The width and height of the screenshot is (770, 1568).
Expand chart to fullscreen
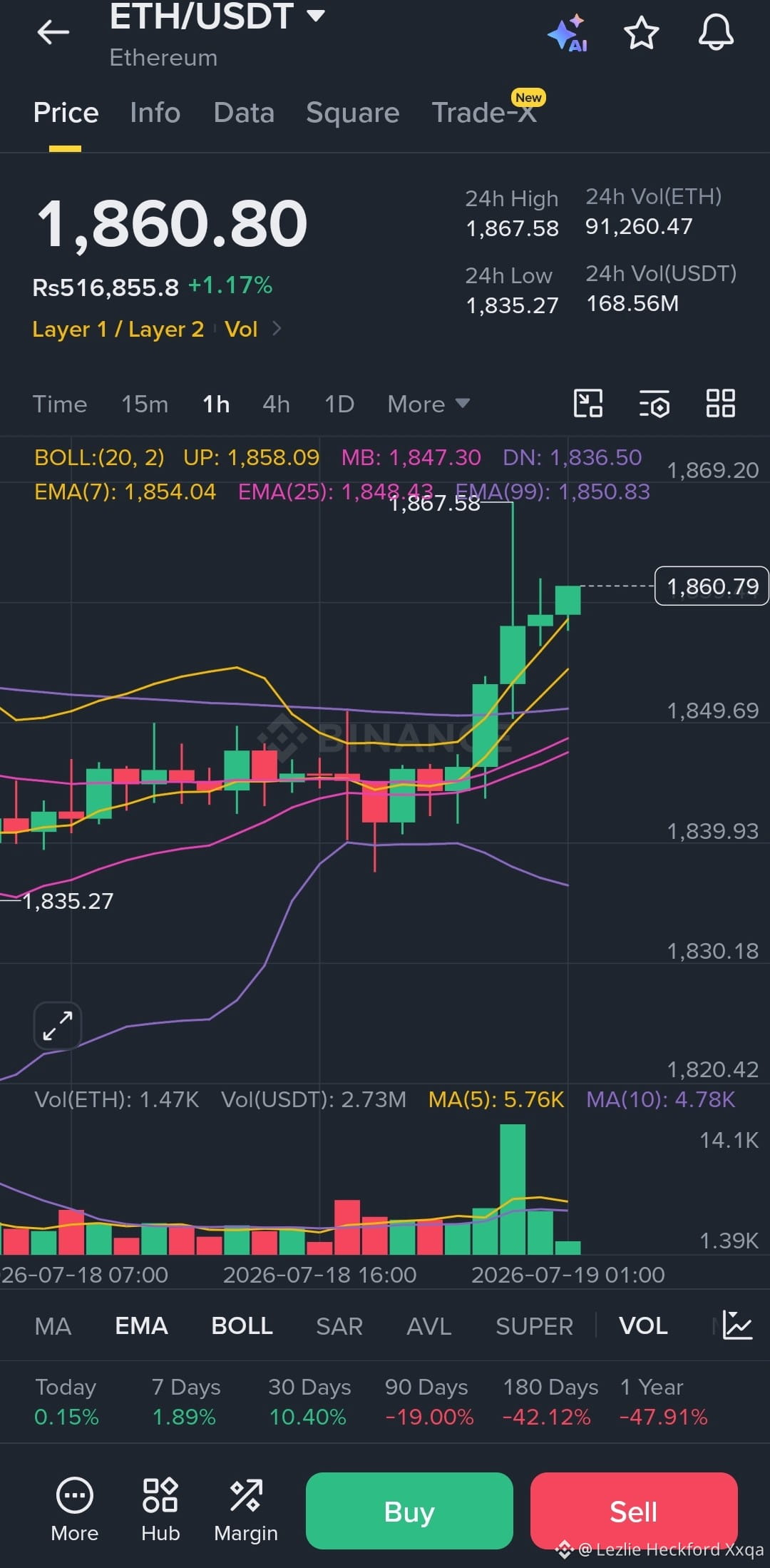[x=57, y=1026]
